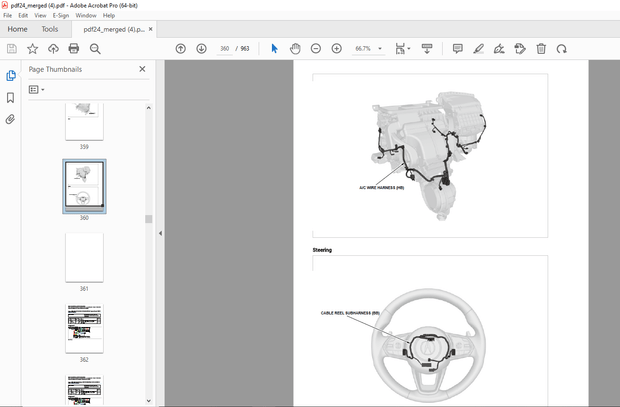Select page 362 thumbnail
The width and height of the screenshot is (620, 407).
84,328
